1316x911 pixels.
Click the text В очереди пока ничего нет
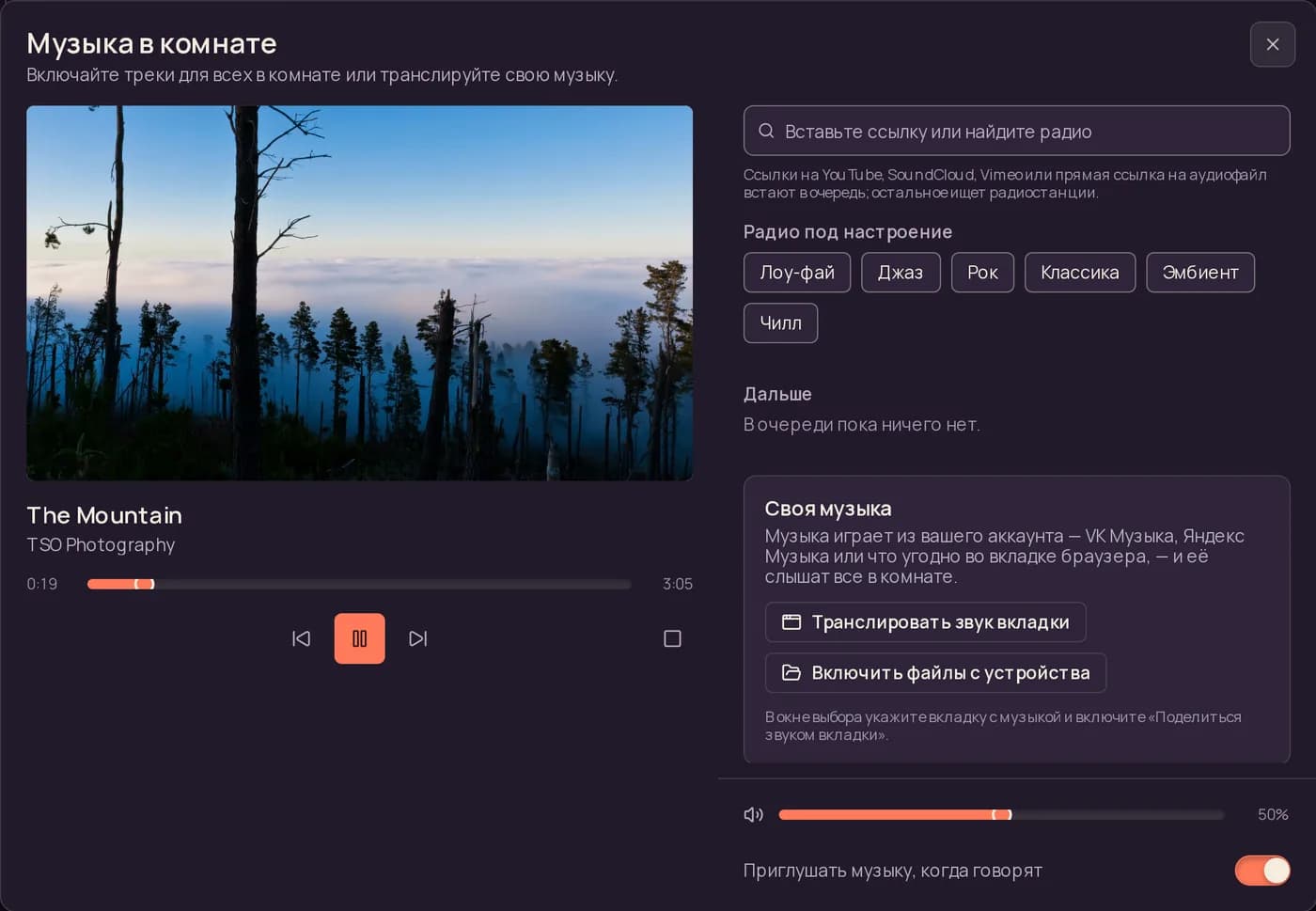click(862, 425)
